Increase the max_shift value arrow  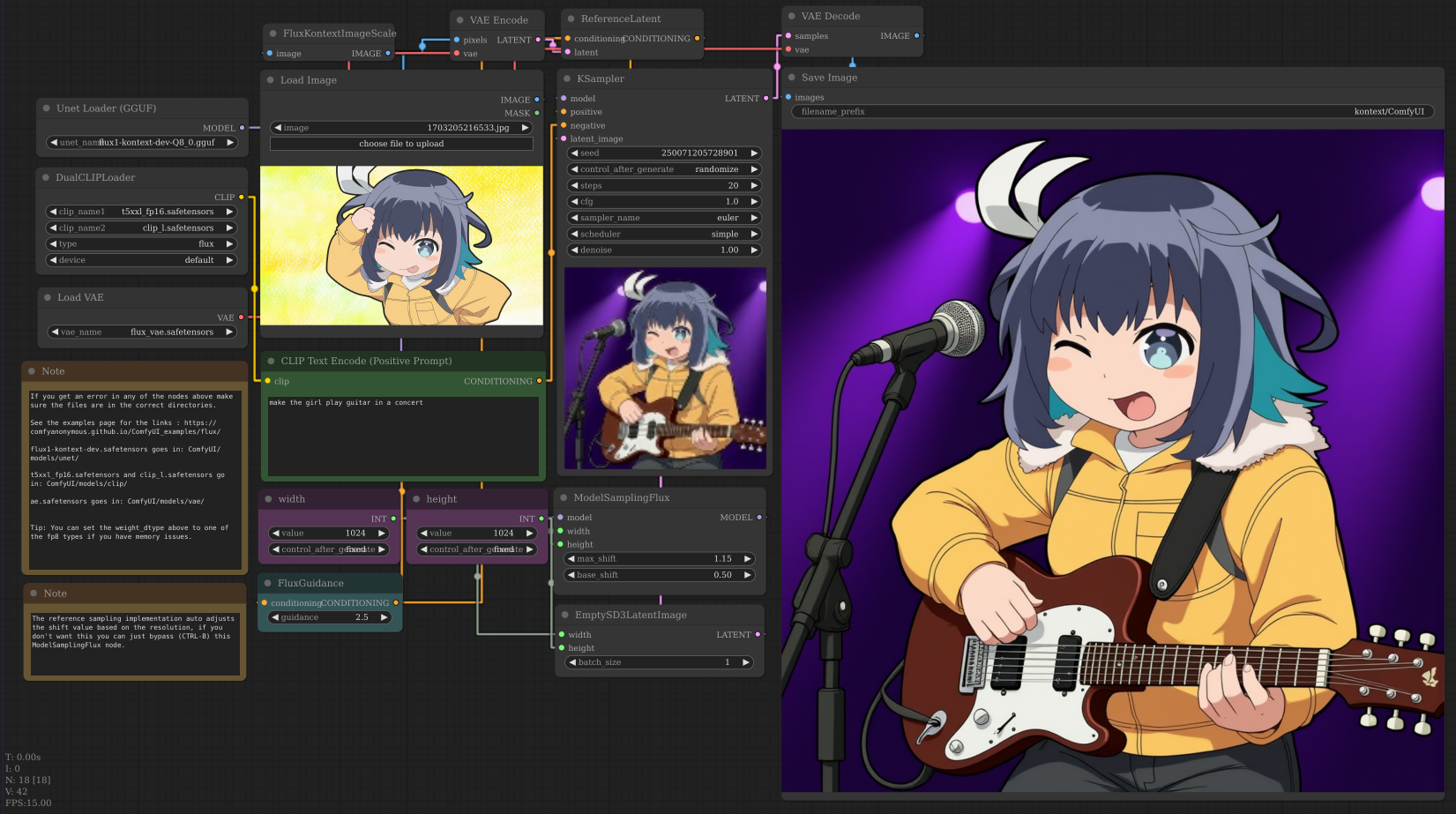coord(748,558)
